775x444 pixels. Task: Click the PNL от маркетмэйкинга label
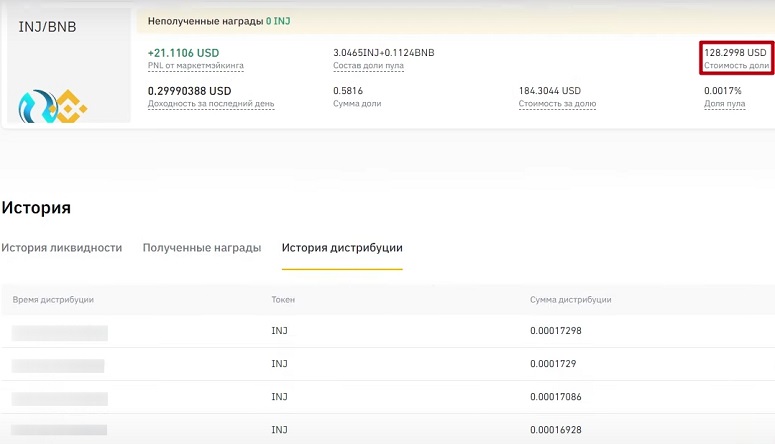pos(196,66)
